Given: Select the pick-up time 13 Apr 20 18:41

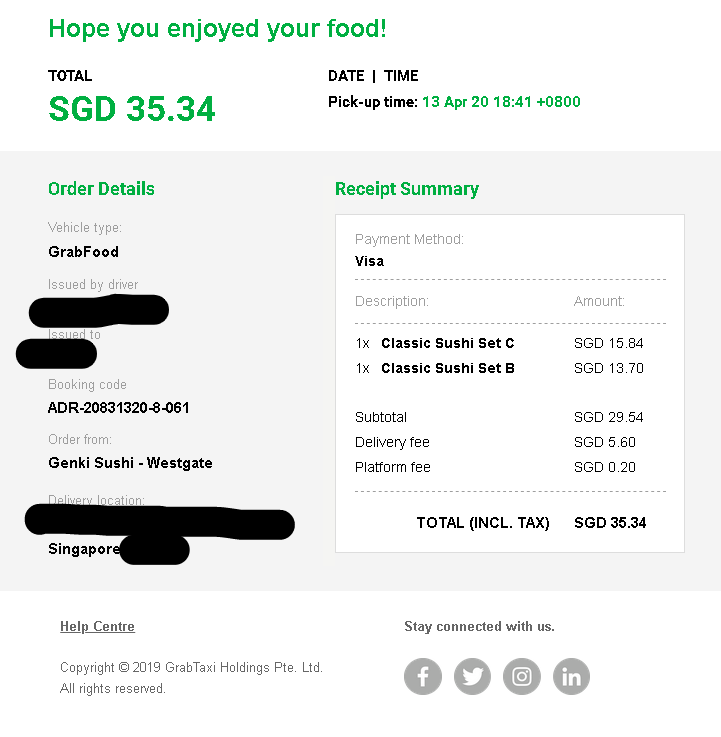Looking at the screenshot, I should (500, 102).
